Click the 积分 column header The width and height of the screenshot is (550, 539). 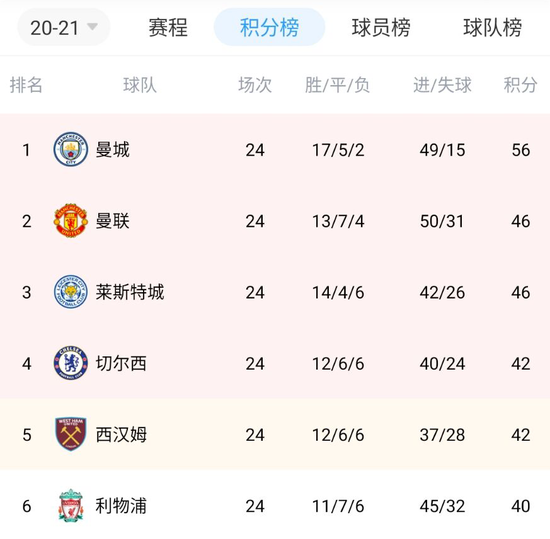(x=520, y=85)
